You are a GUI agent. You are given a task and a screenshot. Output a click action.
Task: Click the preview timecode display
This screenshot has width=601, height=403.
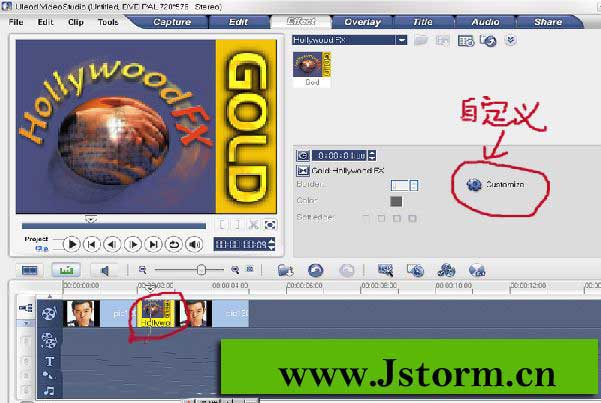(241, 244)
